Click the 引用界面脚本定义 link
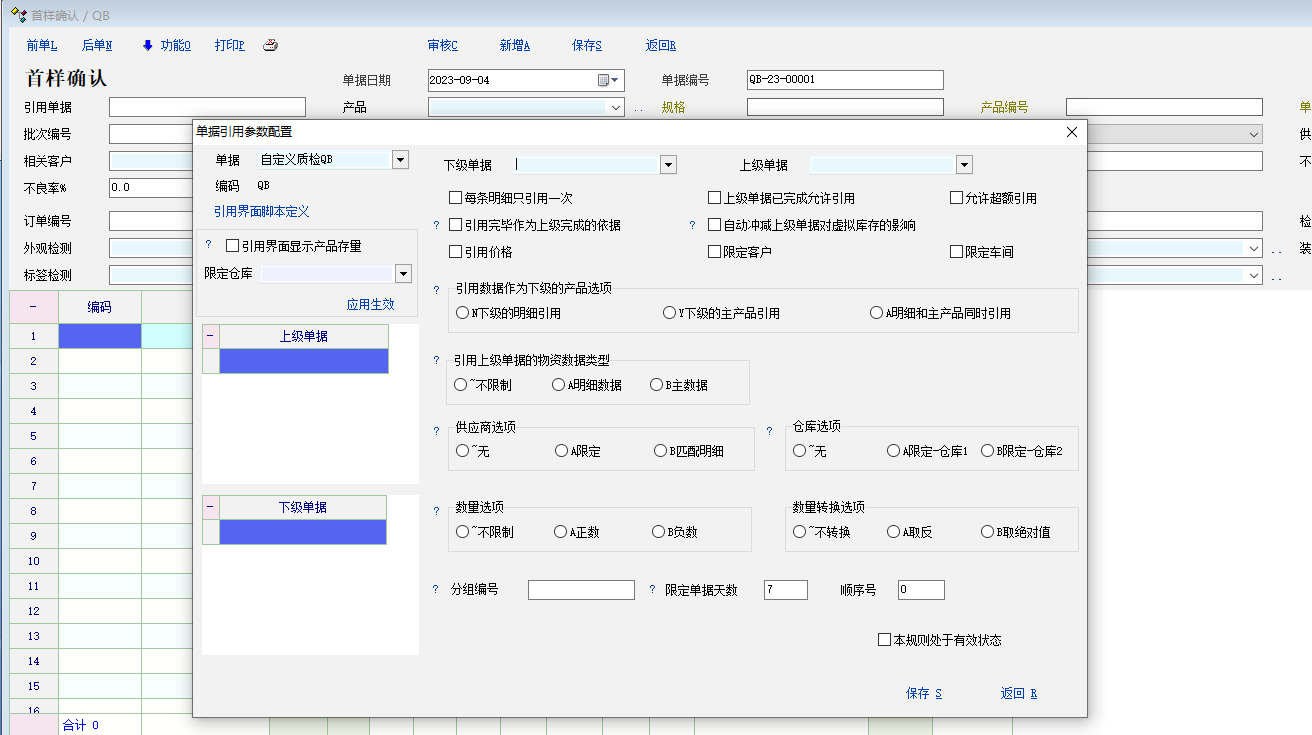Image resolution: width=1312 pixels, height=735 pixels. 262,212
